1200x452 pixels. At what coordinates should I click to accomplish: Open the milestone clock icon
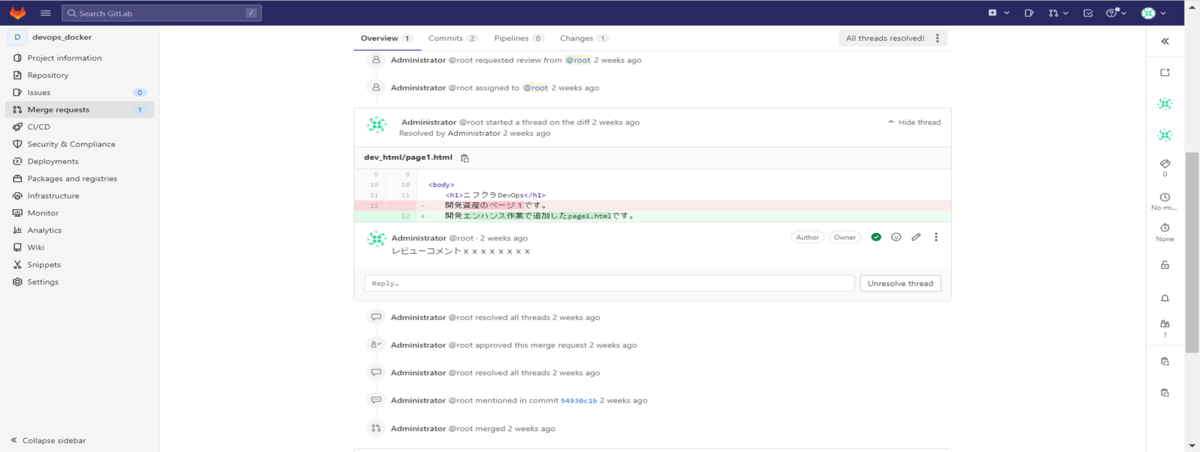click(x=1165, y=197)
